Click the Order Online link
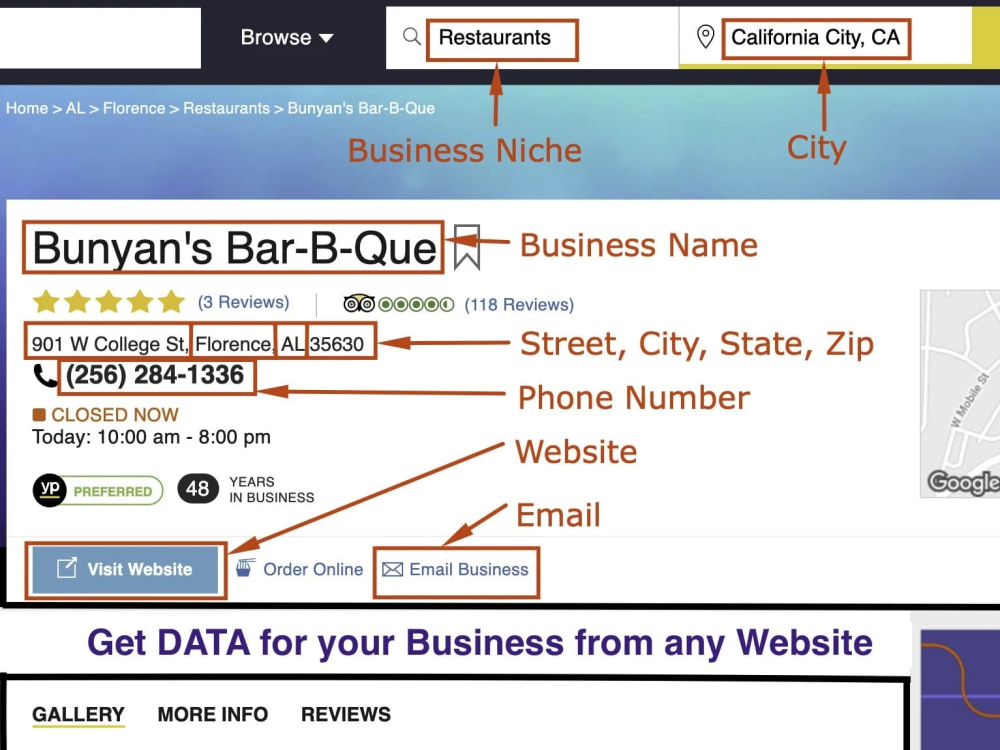 coord(312,569)
